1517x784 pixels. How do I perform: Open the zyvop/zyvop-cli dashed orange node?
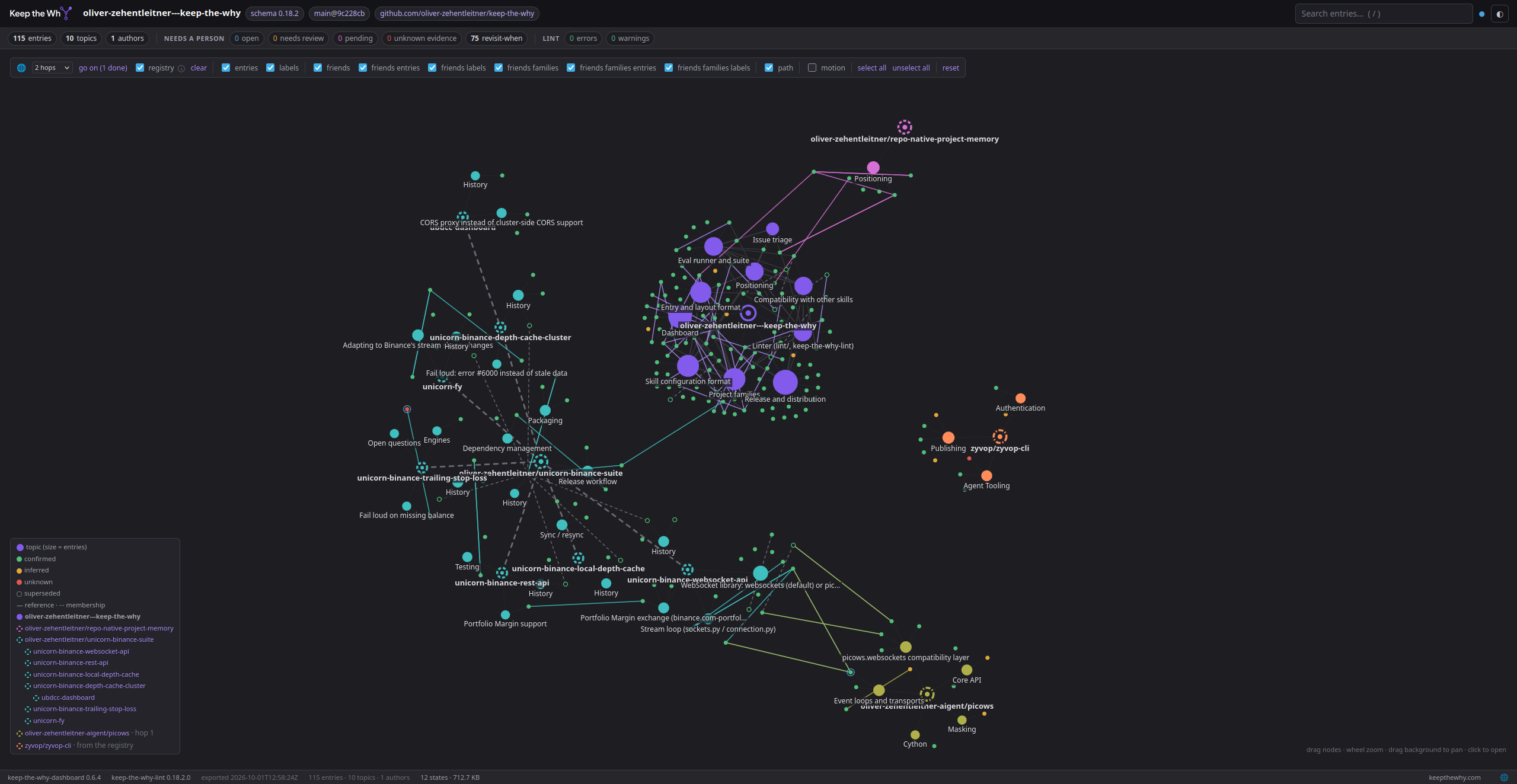point(999,437)
